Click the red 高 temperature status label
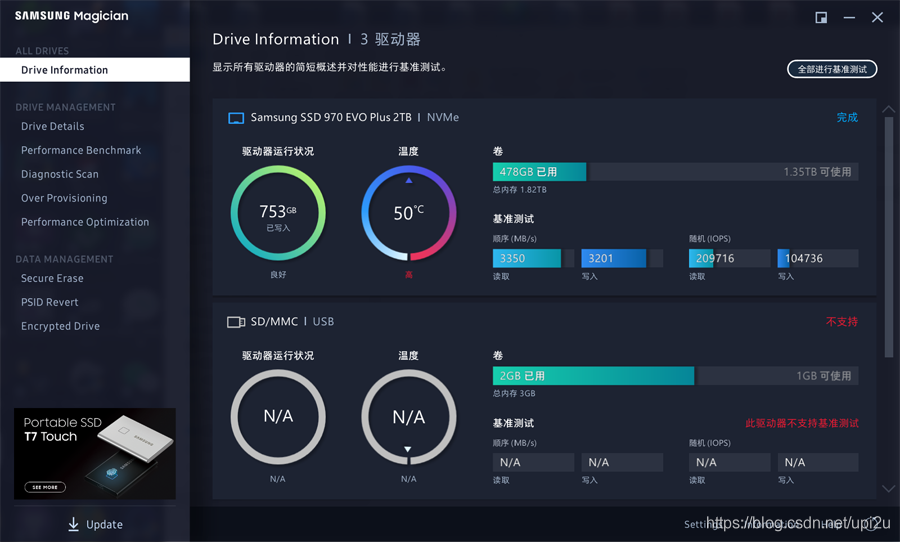 [409, 275]
